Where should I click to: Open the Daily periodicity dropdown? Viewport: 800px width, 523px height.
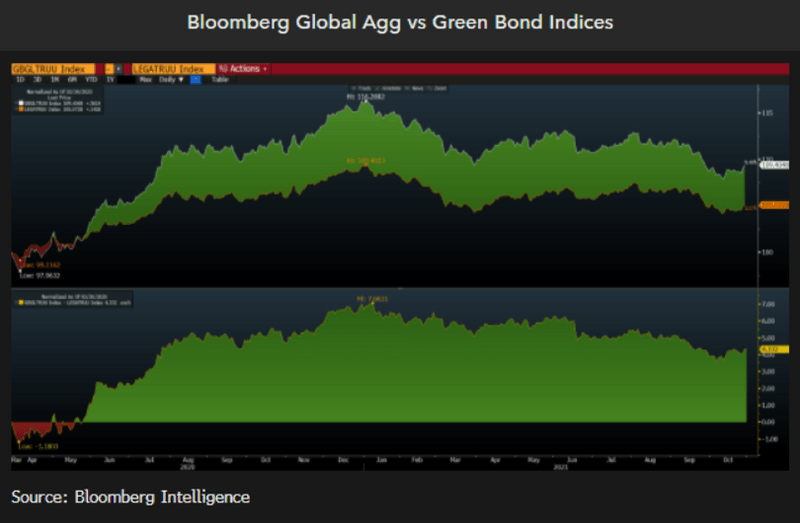click(x=171, y=80)
